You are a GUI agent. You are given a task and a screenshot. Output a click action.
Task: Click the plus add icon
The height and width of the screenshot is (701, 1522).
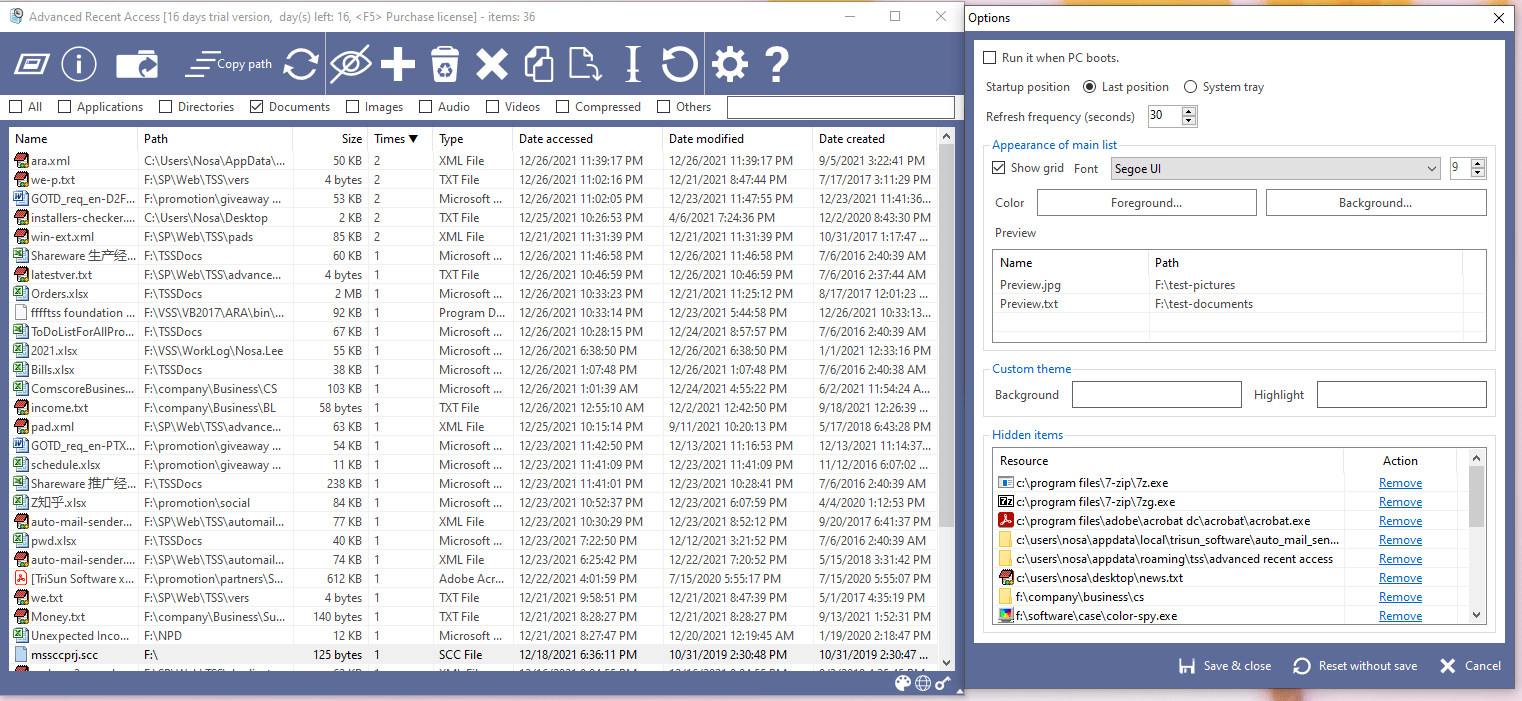(397, 65)
